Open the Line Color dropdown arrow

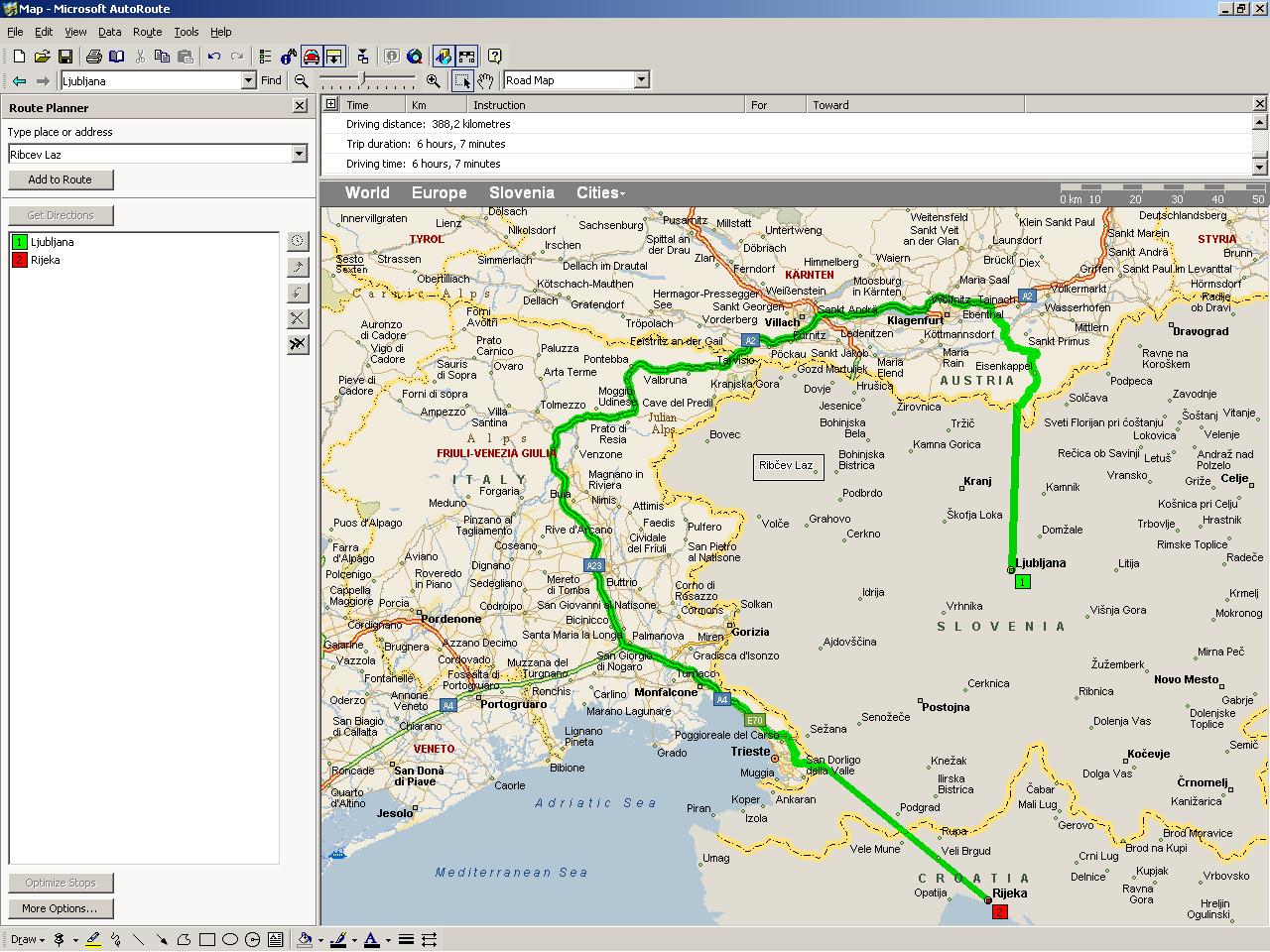click(x=354, y=939)
